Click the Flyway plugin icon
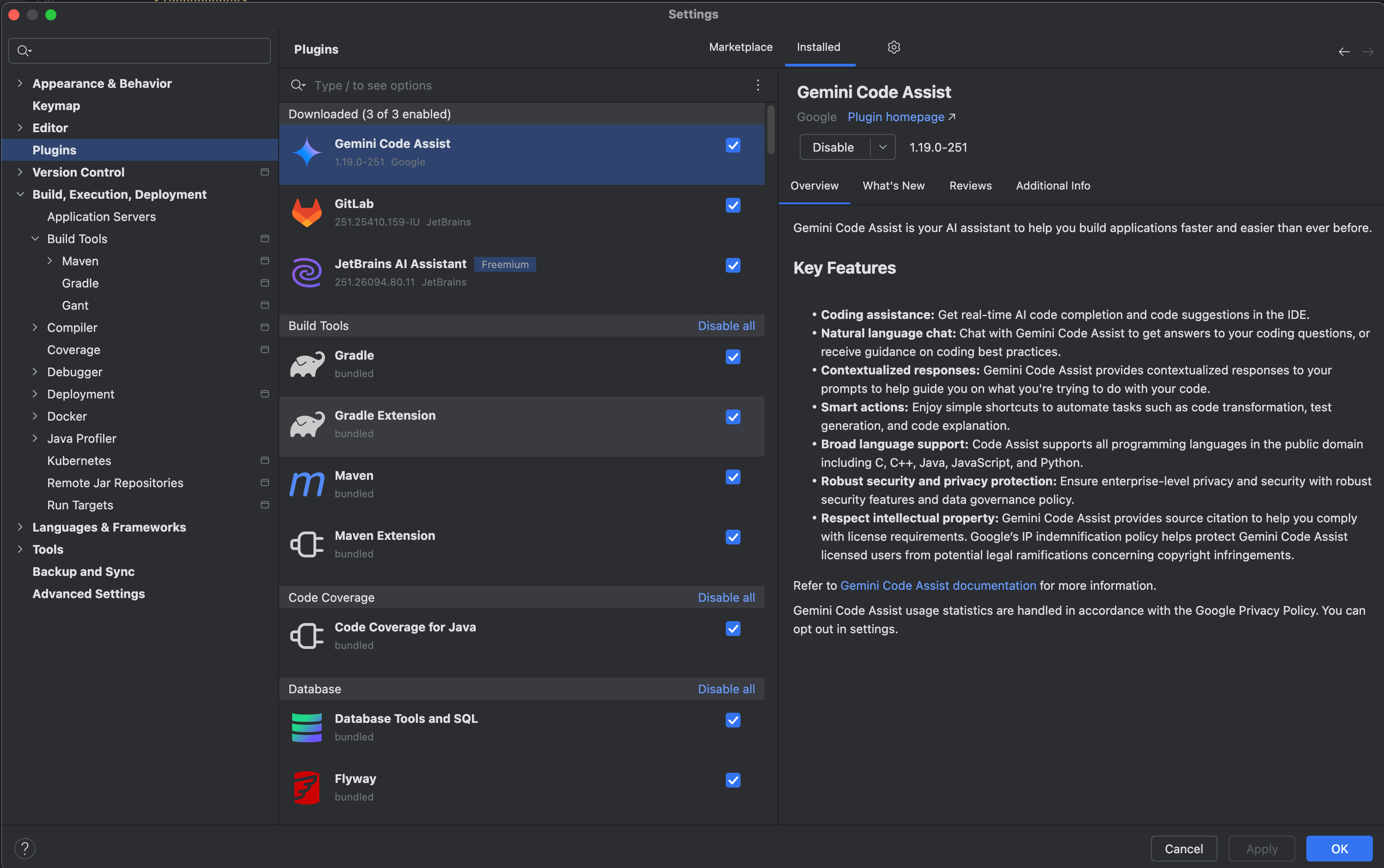 tap(307, 788)
